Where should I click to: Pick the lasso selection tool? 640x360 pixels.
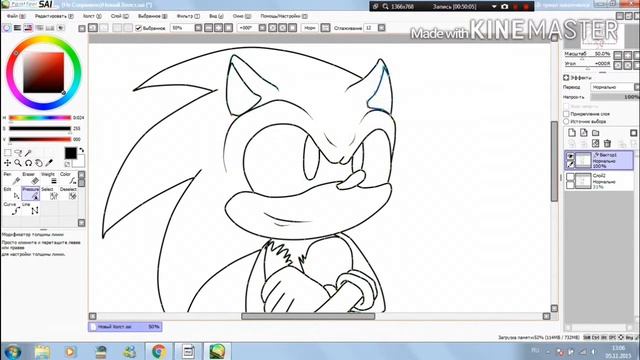click(x=18, y=153)
